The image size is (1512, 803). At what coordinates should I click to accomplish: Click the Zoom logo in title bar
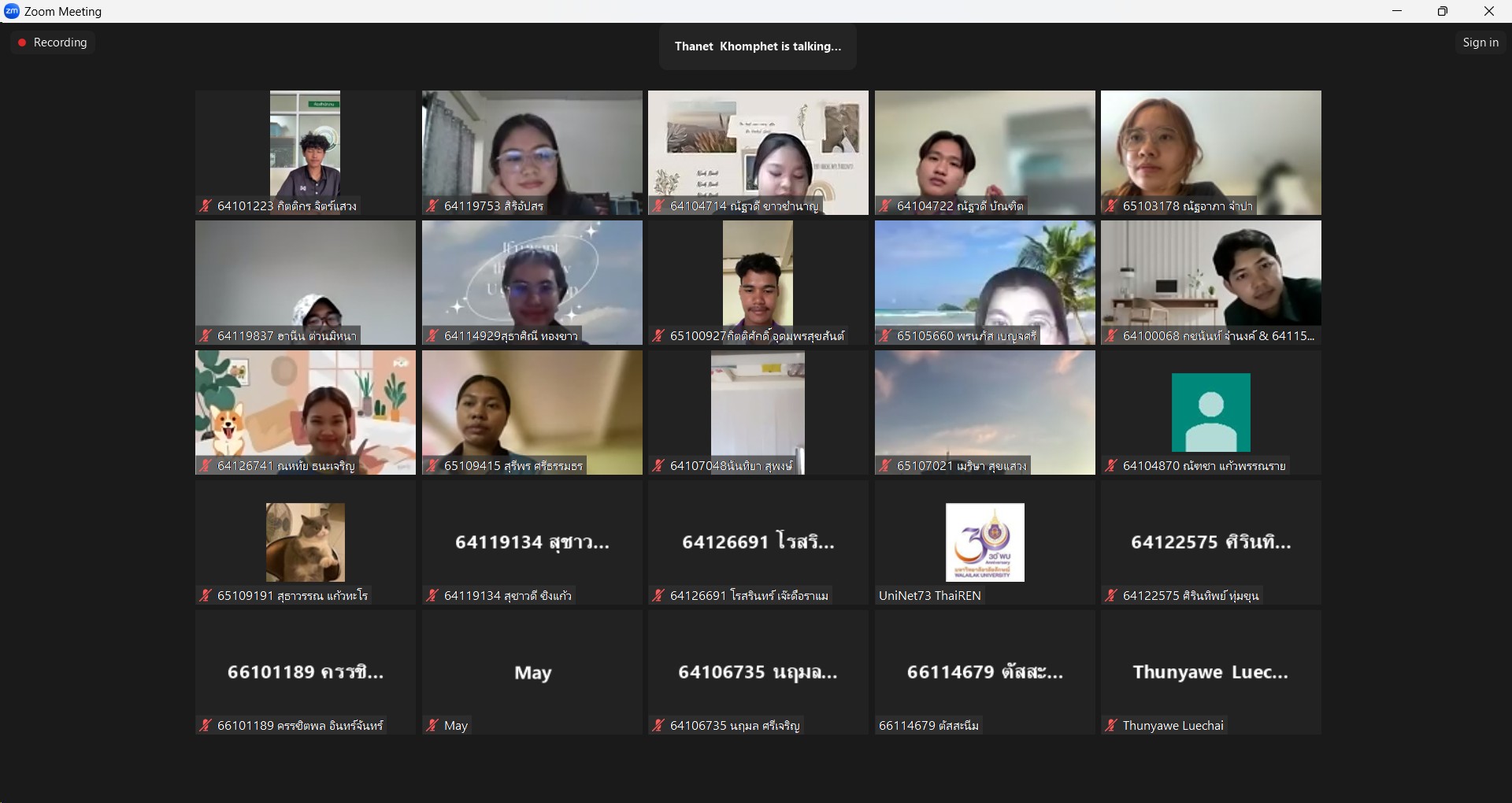[x=12, y=11]
